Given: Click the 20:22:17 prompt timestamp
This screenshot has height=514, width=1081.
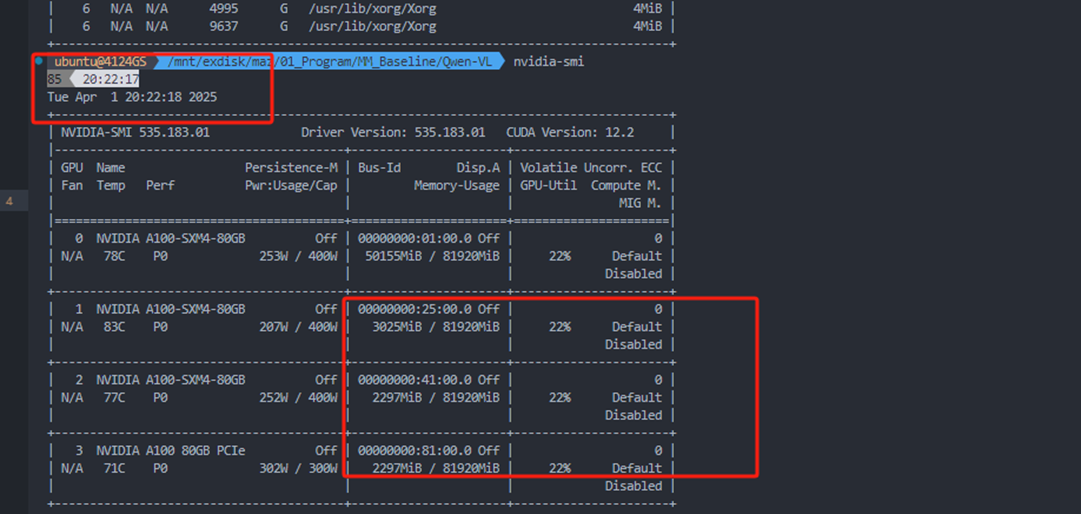Looking at the screenshot, I should (110, 79).
